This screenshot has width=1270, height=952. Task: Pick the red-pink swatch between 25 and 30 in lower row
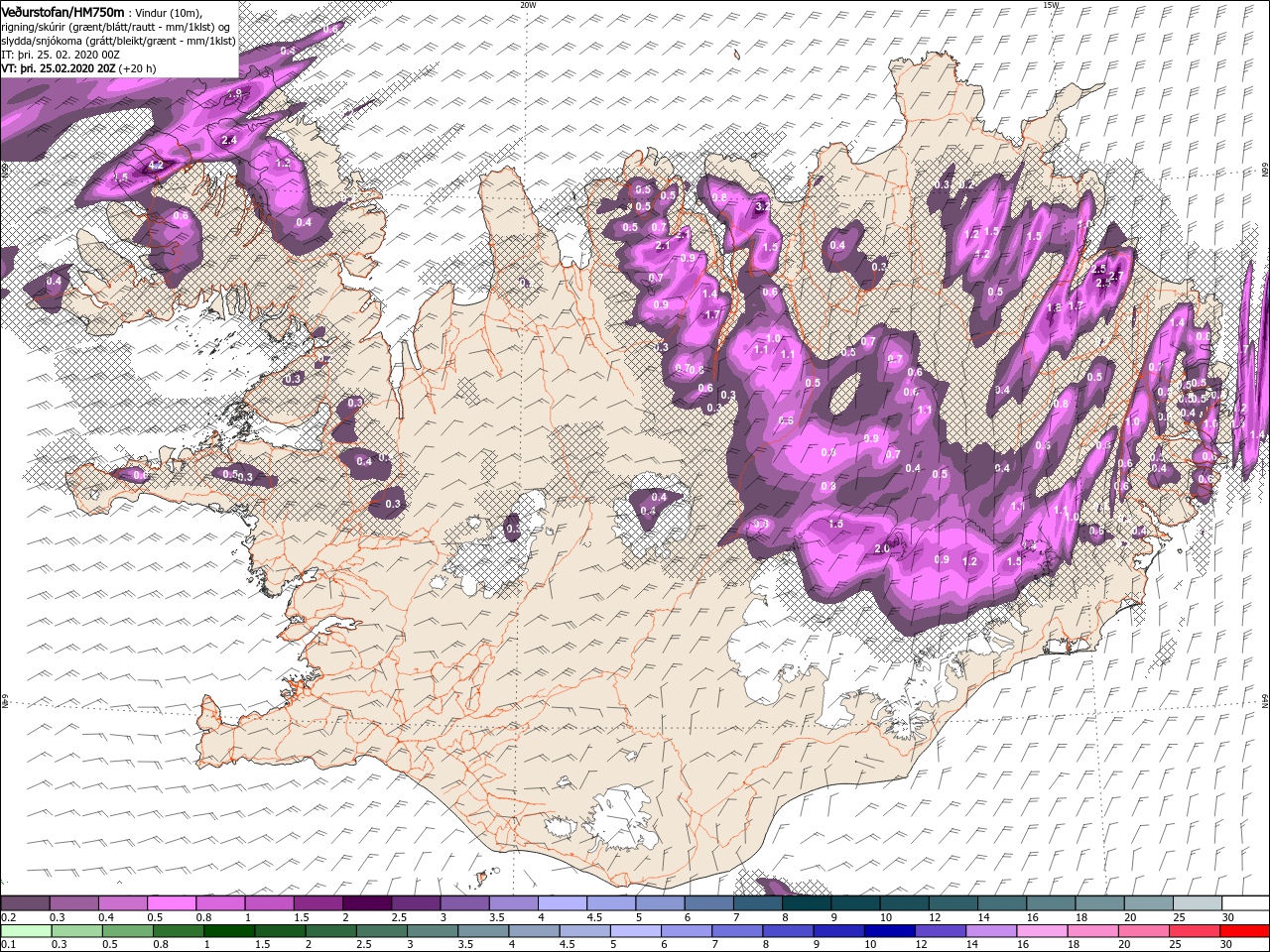coord(1195,931)
